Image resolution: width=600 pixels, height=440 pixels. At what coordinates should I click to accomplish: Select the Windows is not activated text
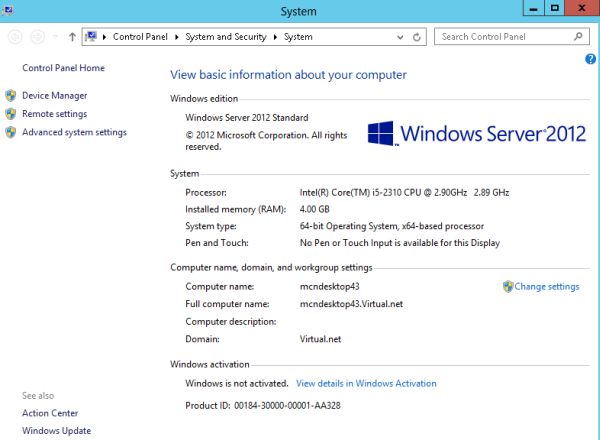pyautogui.click(x=237, y=383)
